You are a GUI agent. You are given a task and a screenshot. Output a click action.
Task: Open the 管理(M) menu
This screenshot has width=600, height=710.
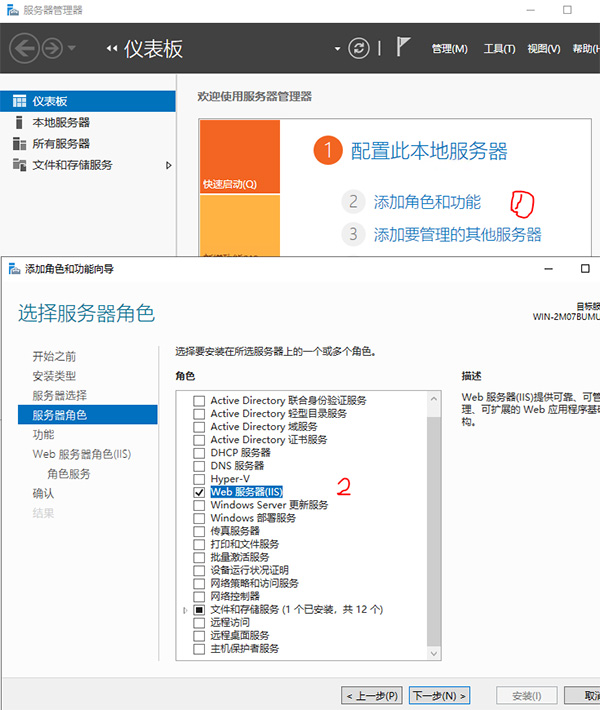(449, 49)
